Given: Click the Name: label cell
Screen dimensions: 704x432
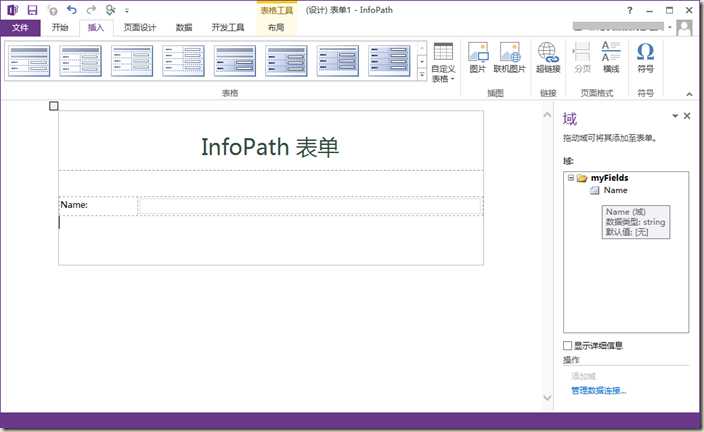Looking at the screenshot, I should 98,205.
